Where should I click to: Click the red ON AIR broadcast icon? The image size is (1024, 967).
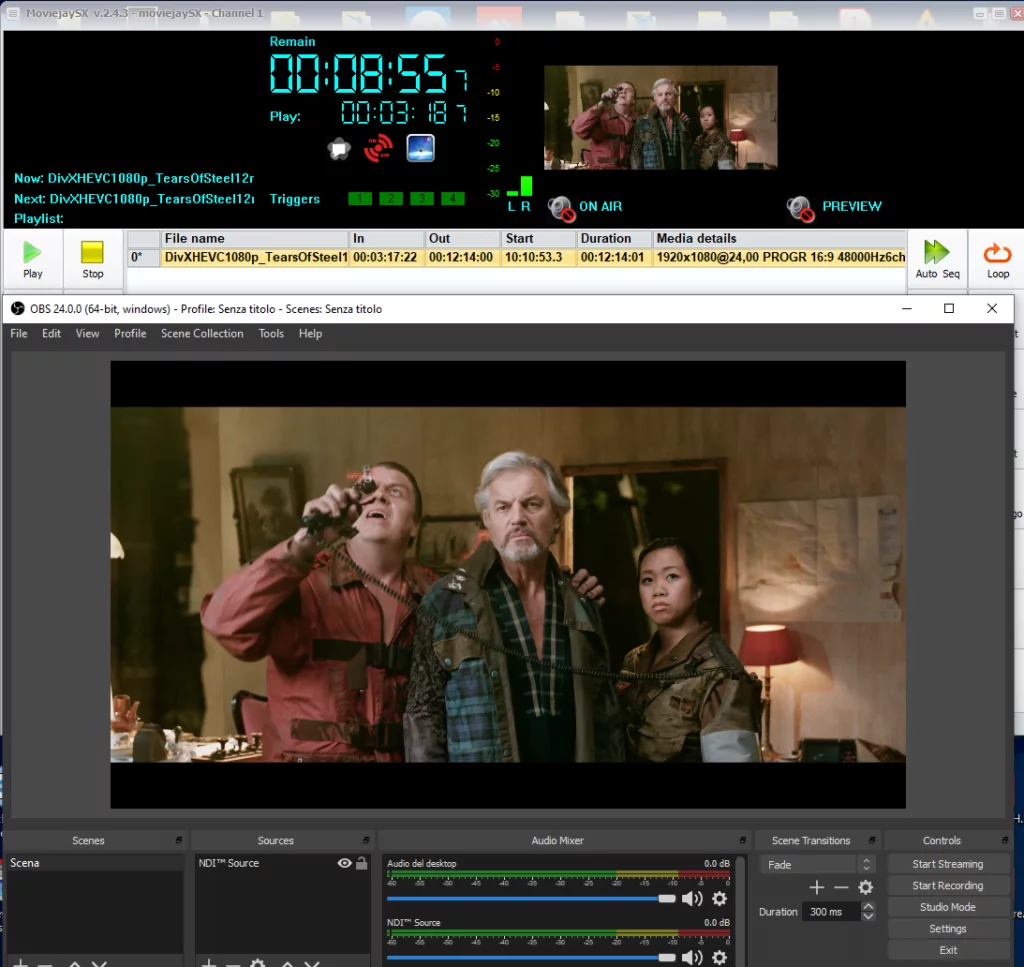click(378, 149)
